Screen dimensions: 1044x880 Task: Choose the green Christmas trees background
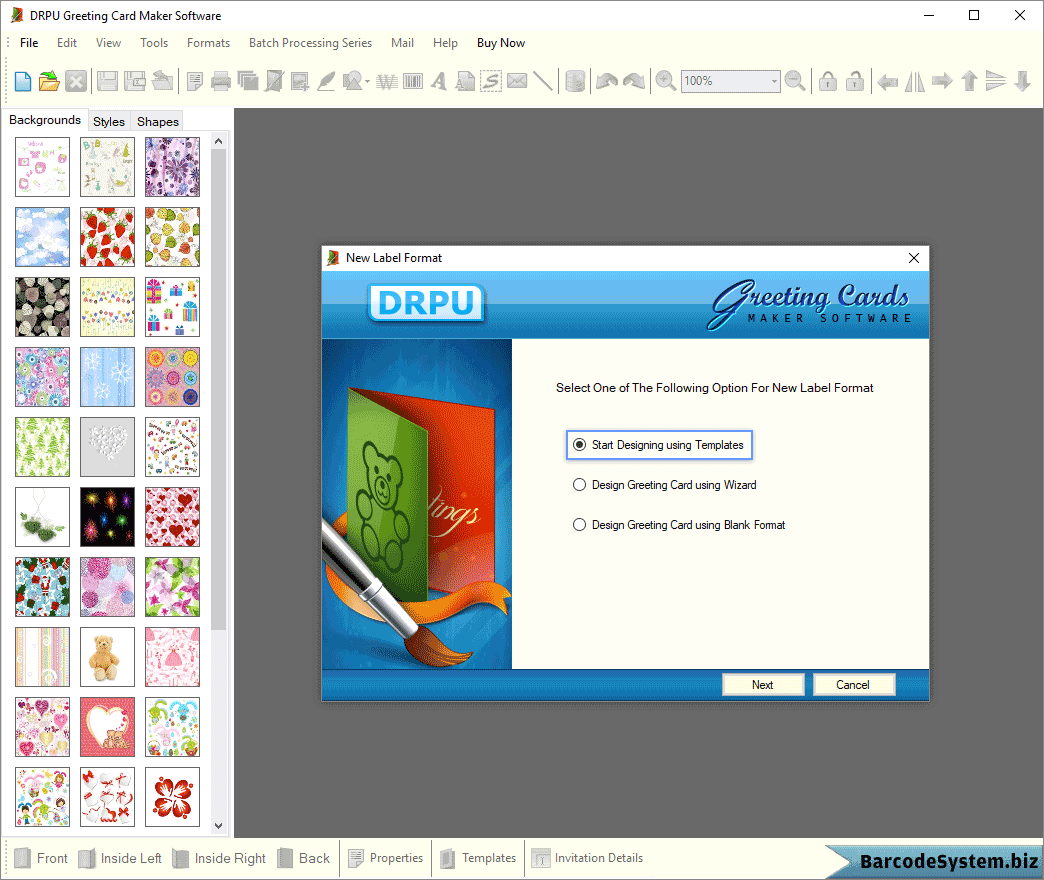[42, 447]
